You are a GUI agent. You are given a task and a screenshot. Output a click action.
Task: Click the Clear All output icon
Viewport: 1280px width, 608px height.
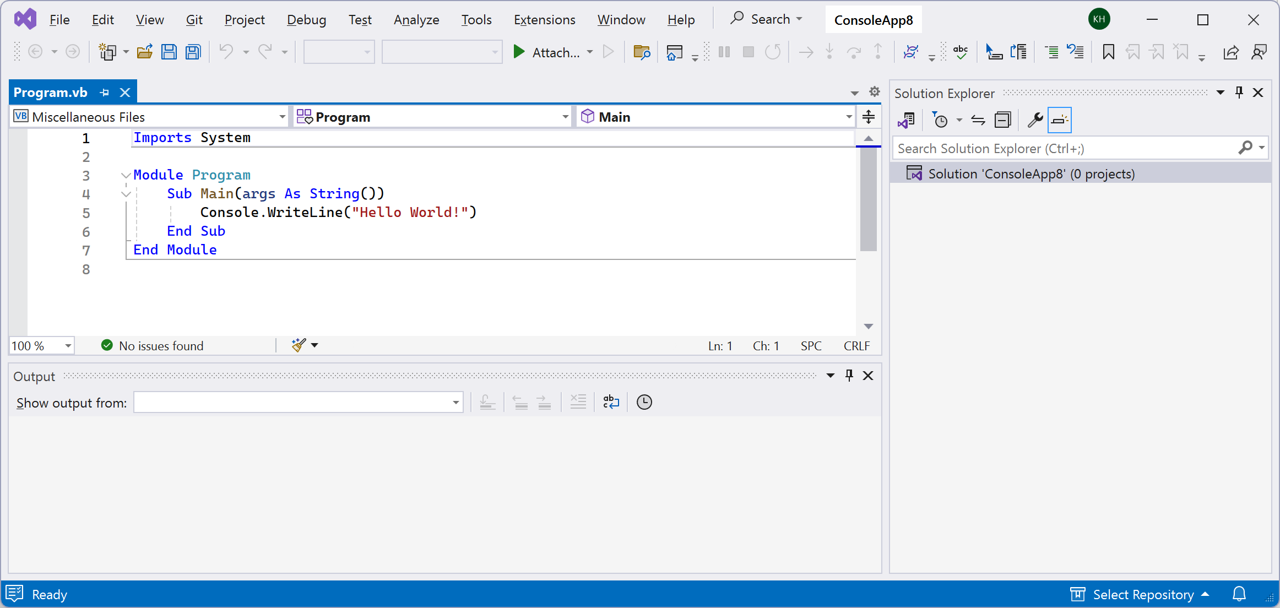point(578,402)
